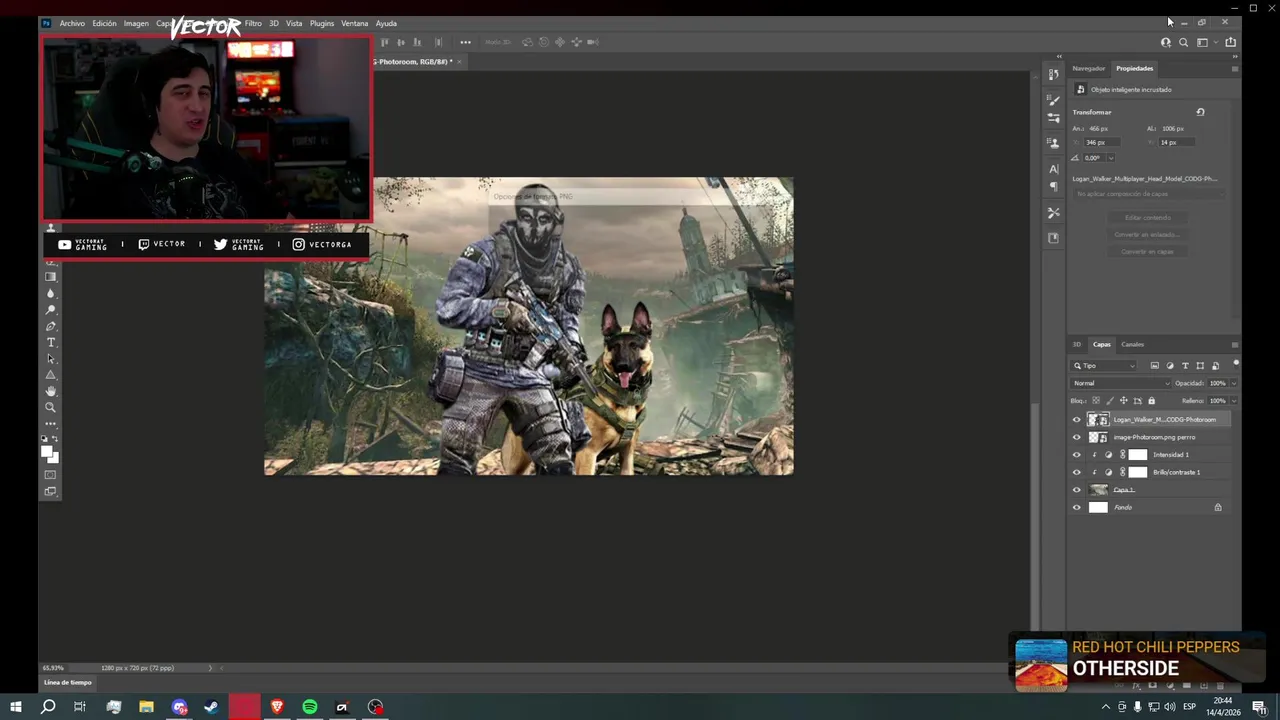This screenshot has width=1280, height=720.
Task: Toggle Quick Mask mode icon
Action: (50, 474)
